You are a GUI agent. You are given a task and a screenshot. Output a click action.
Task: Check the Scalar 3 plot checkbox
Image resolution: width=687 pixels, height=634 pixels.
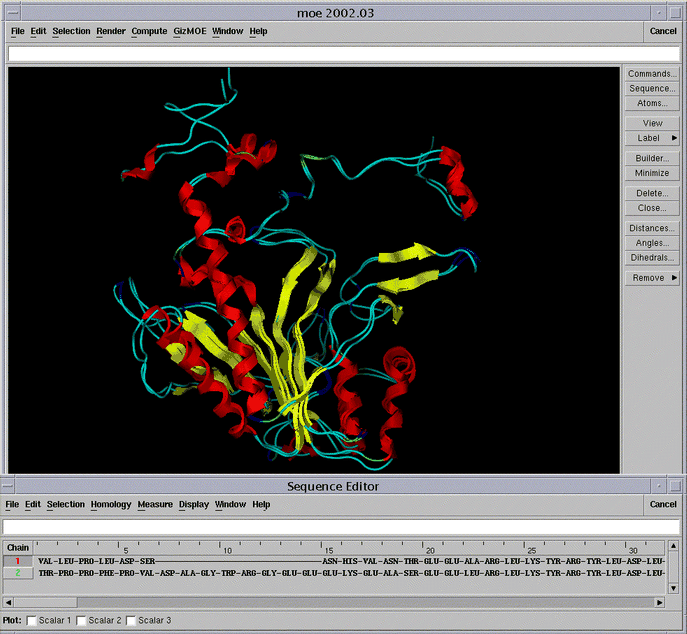[131, 621]
